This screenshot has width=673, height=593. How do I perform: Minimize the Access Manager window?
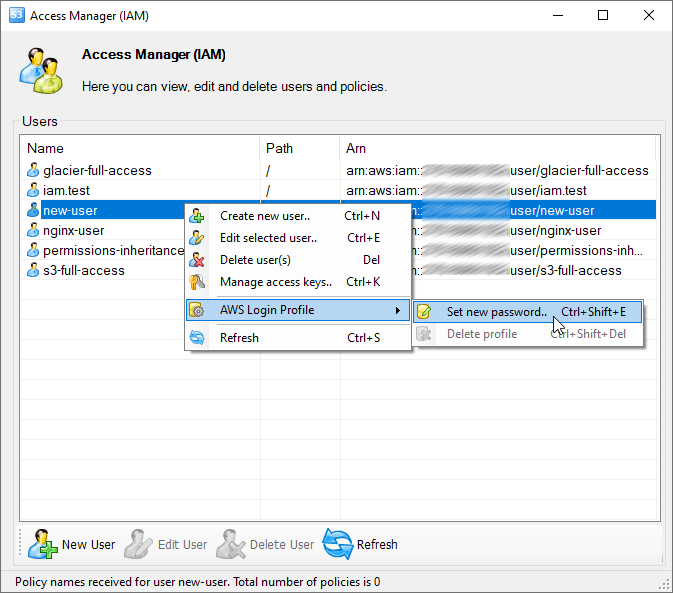558,15
